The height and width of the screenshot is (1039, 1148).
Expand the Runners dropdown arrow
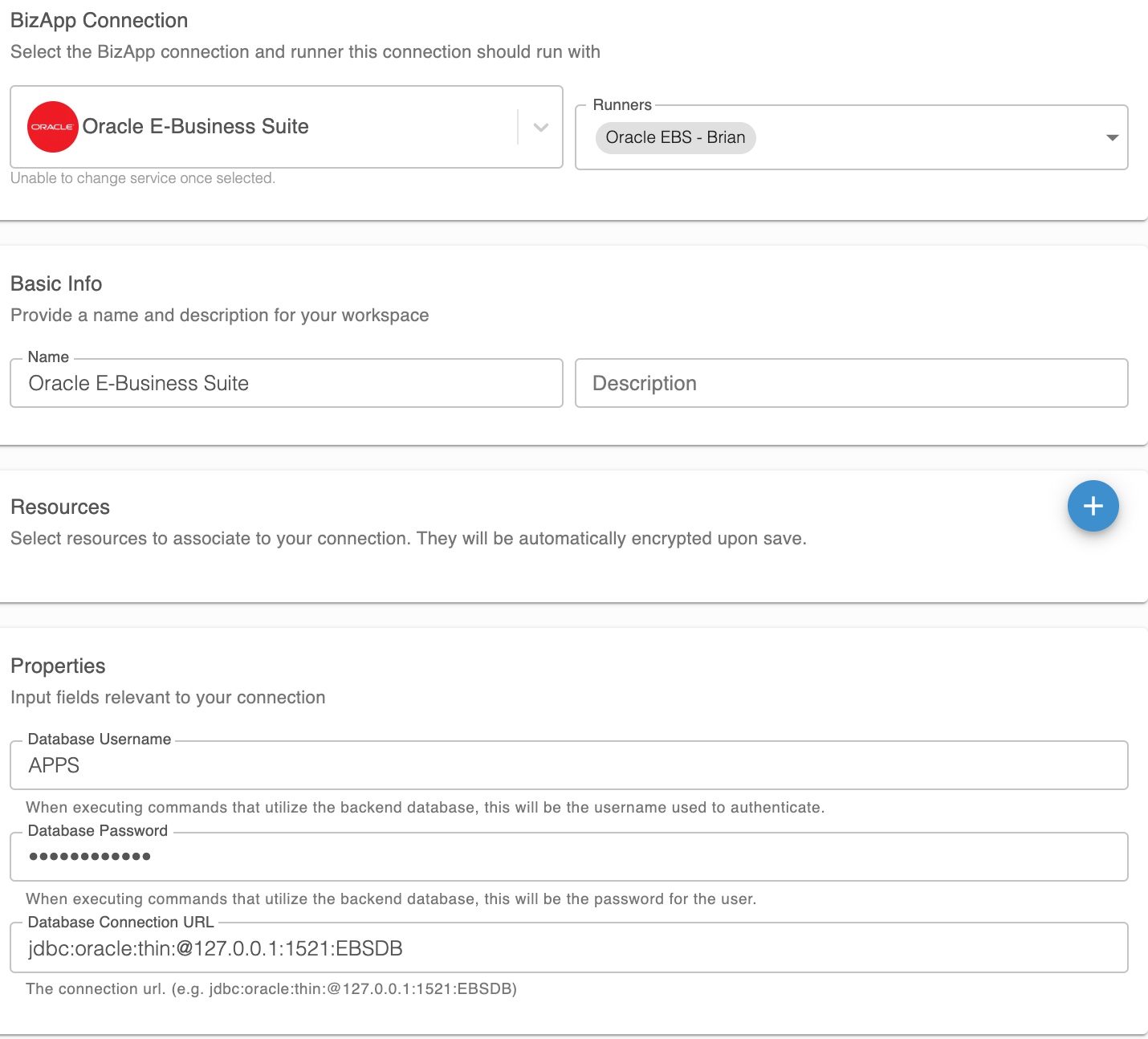[x=1112, y=137]
